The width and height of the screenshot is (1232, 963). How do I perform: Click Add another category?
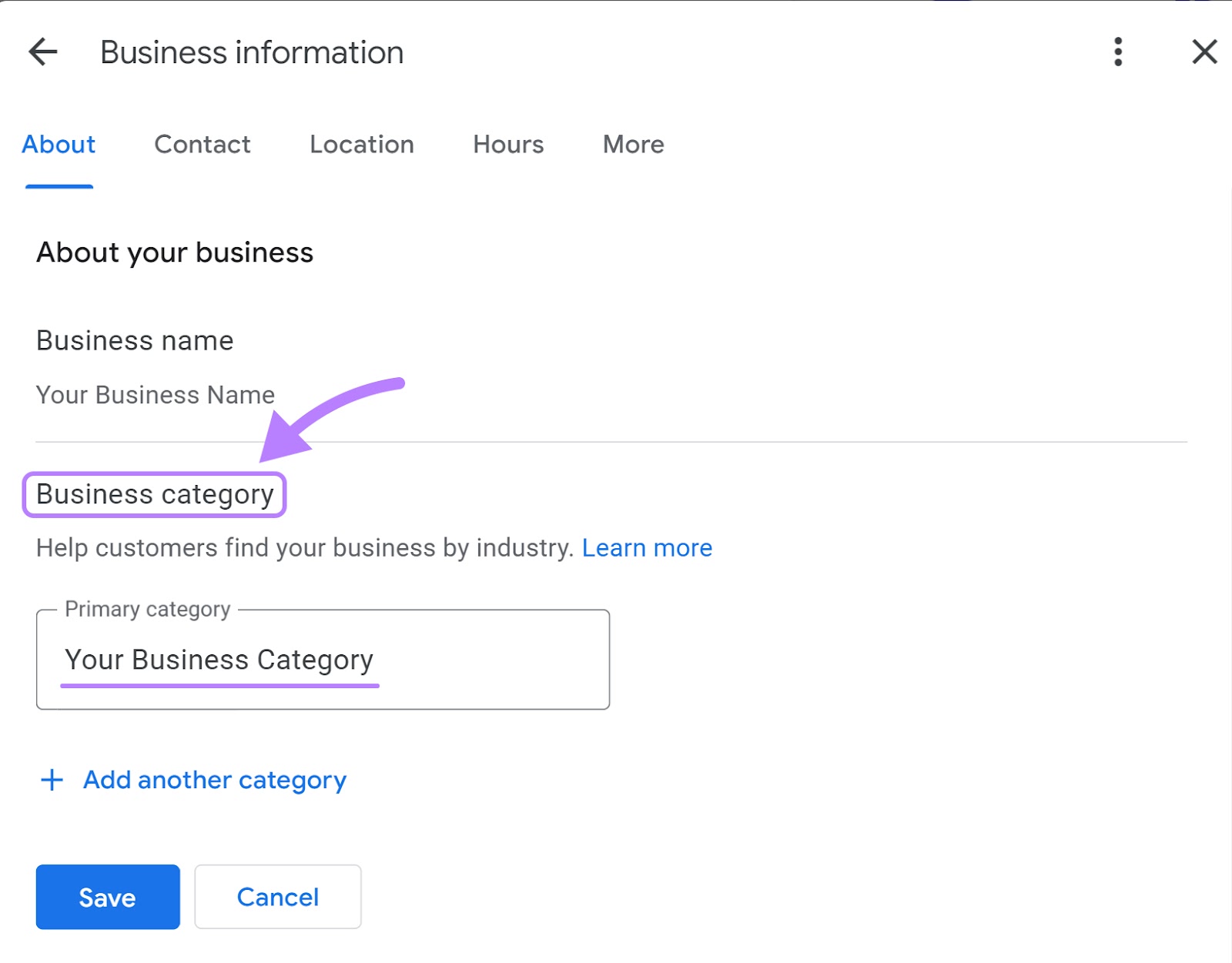(x=213, y=780)
